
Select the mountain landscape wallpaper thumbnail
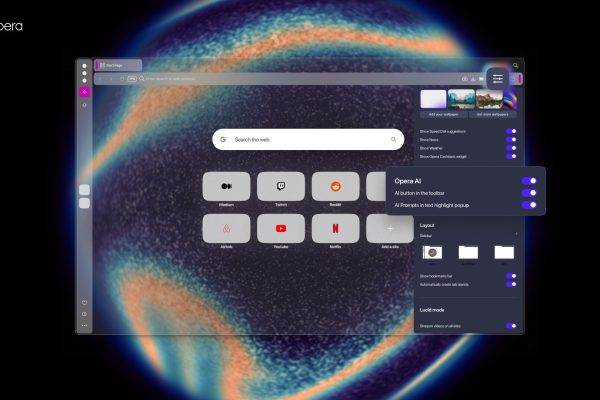coord(460,99)
